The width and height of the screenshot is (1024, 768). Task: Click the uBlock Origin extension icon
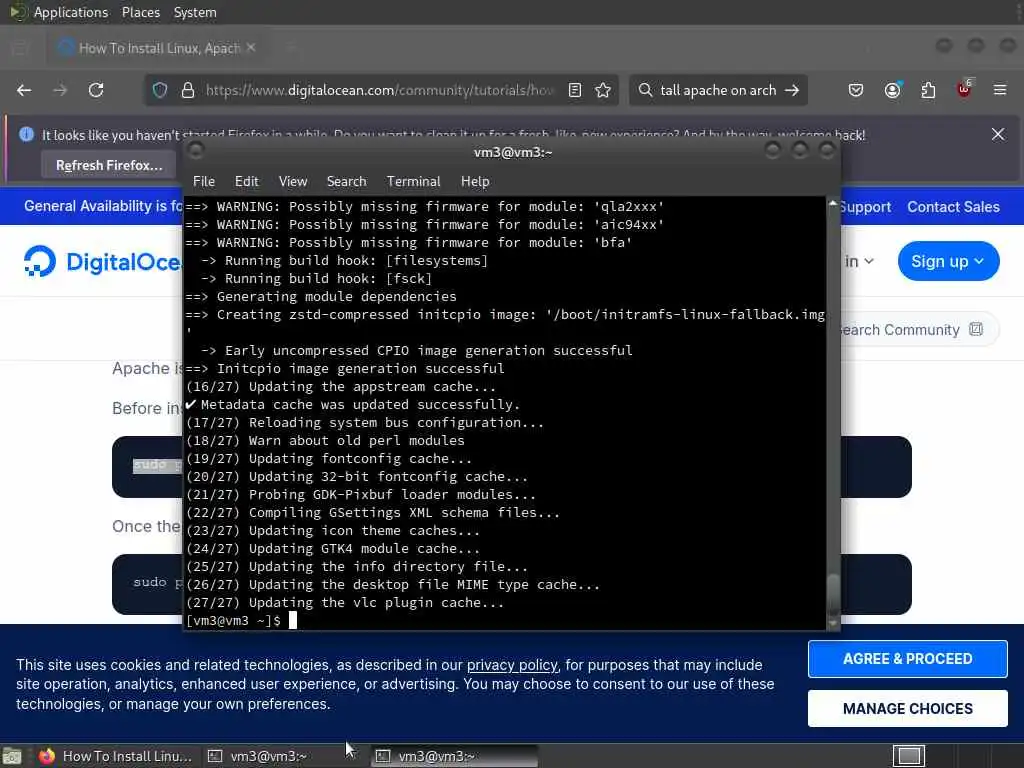click(x=965, y=89)
